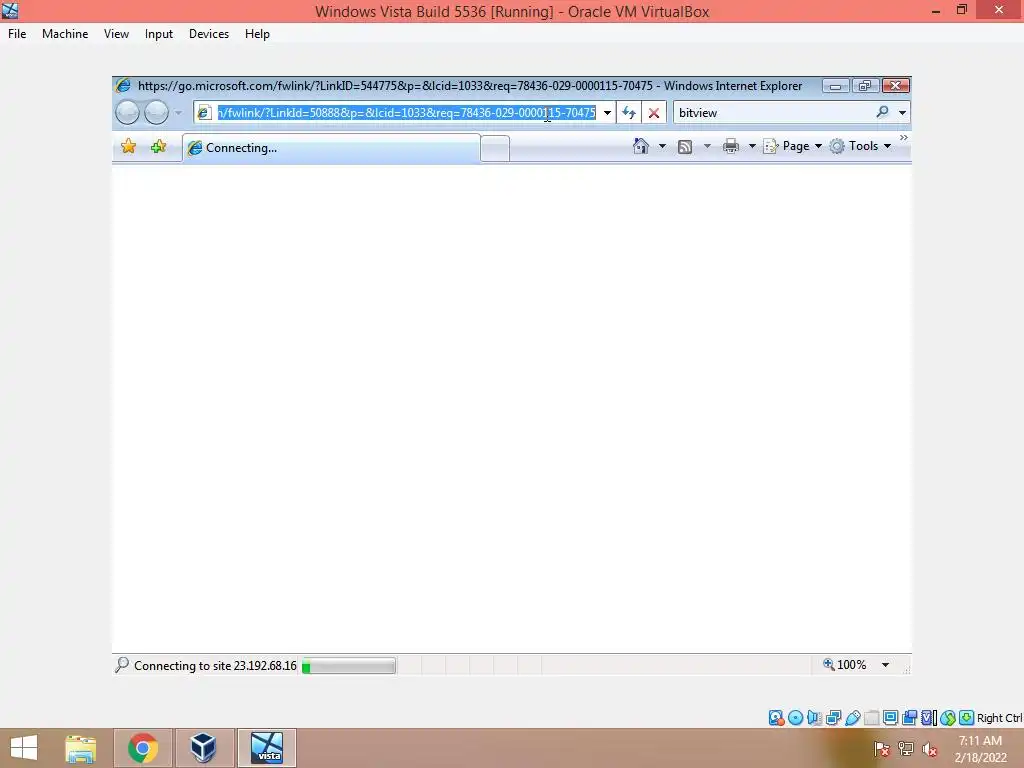Screen dimensions: 1024x768
Task: Open the Favorites Center star
Action: (x=129, y=146)
